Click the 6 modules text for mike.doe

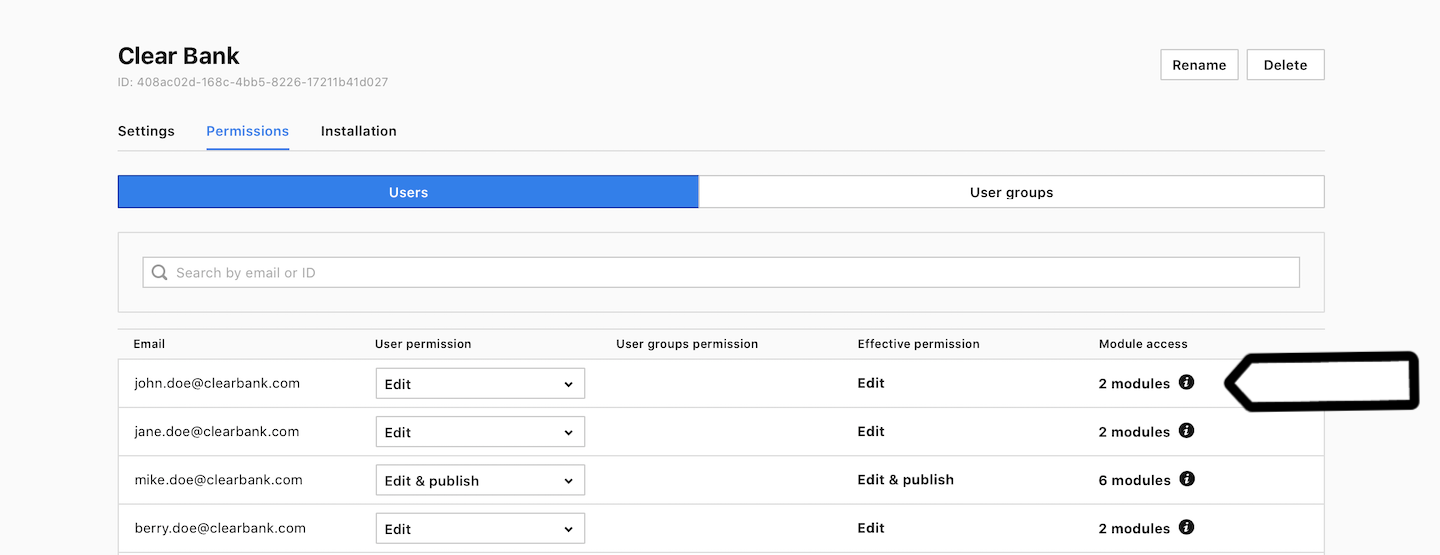pos(1134,480)
